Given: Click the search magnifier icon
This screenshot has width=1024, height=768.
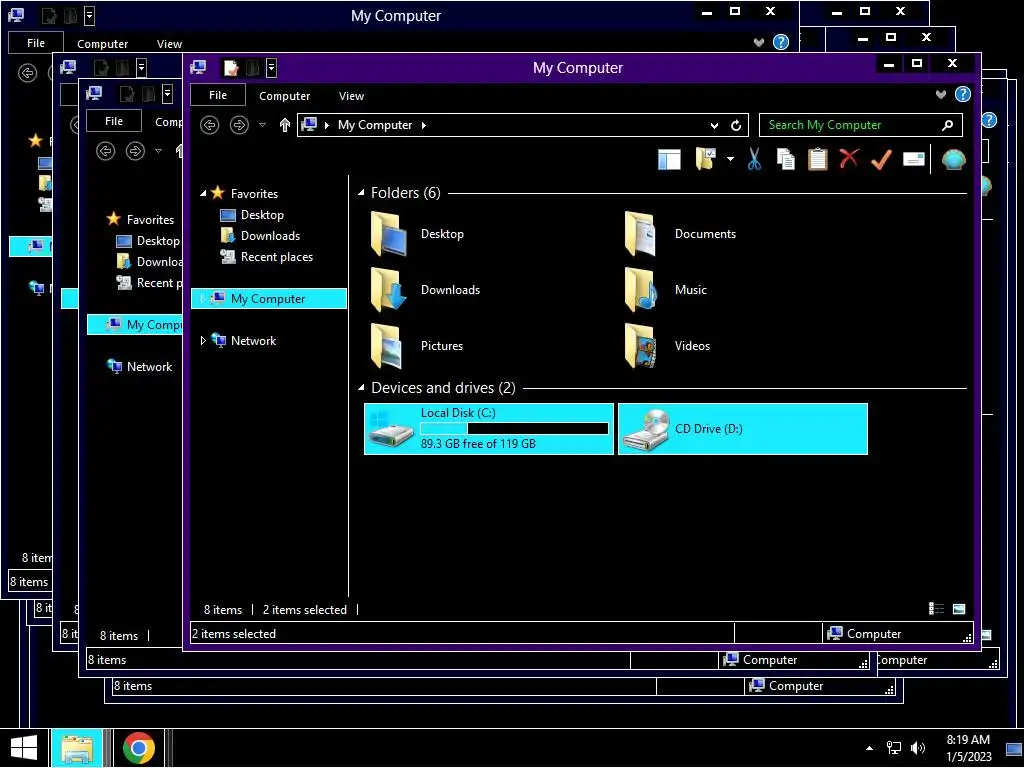Looking at the screenshot, I should pyautogui.click(x=948, y=125).
